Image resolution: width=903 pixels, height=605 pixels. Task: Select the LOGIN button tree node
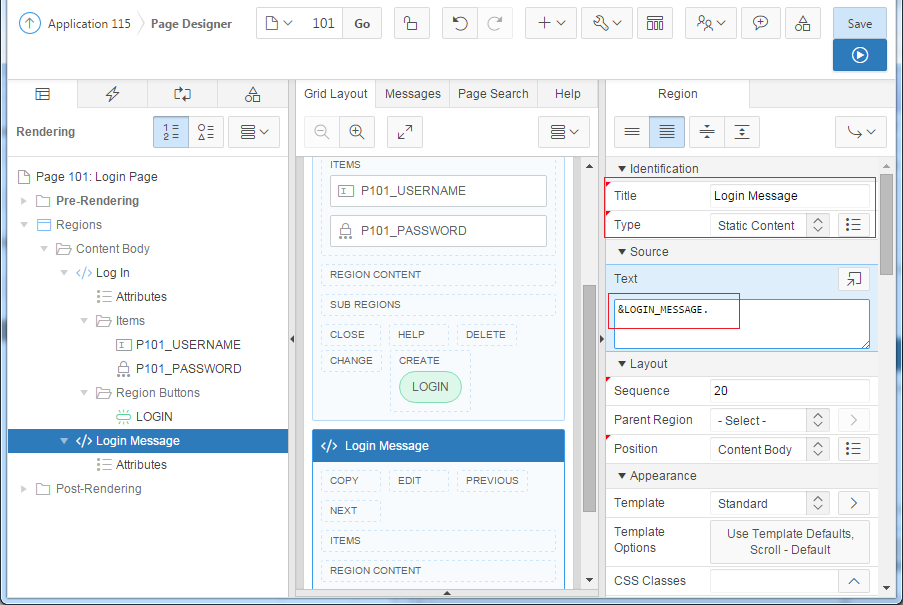(x=154, y=417)
